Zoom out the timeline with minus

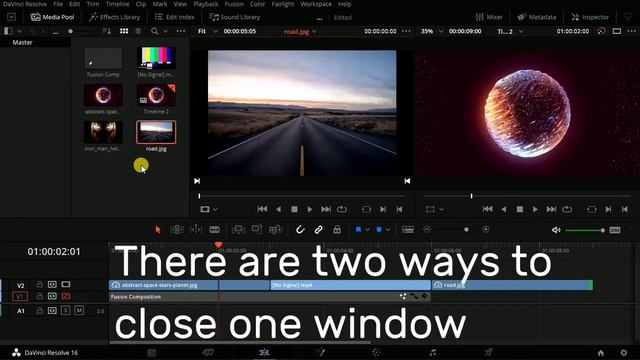(x=427, y=230)
